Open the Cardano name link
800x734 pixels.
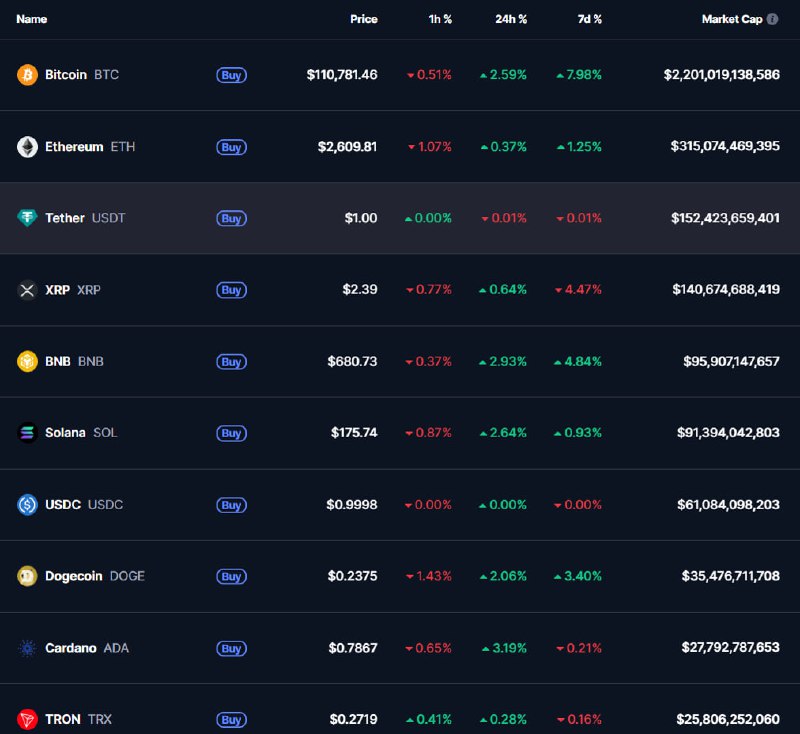70,648
